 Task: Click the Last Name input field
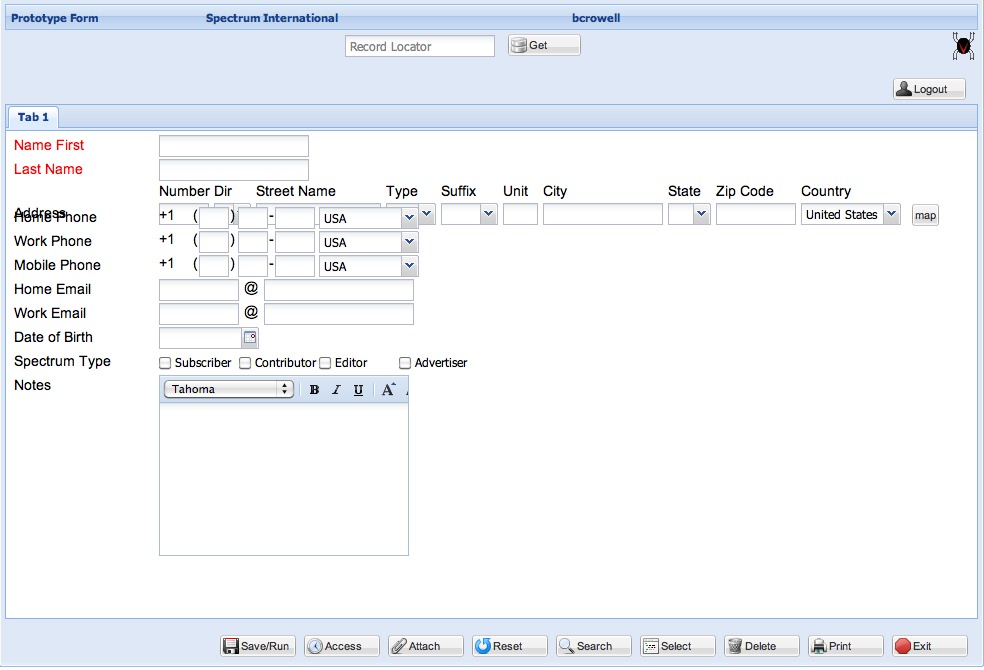click(x=233, y=169)
